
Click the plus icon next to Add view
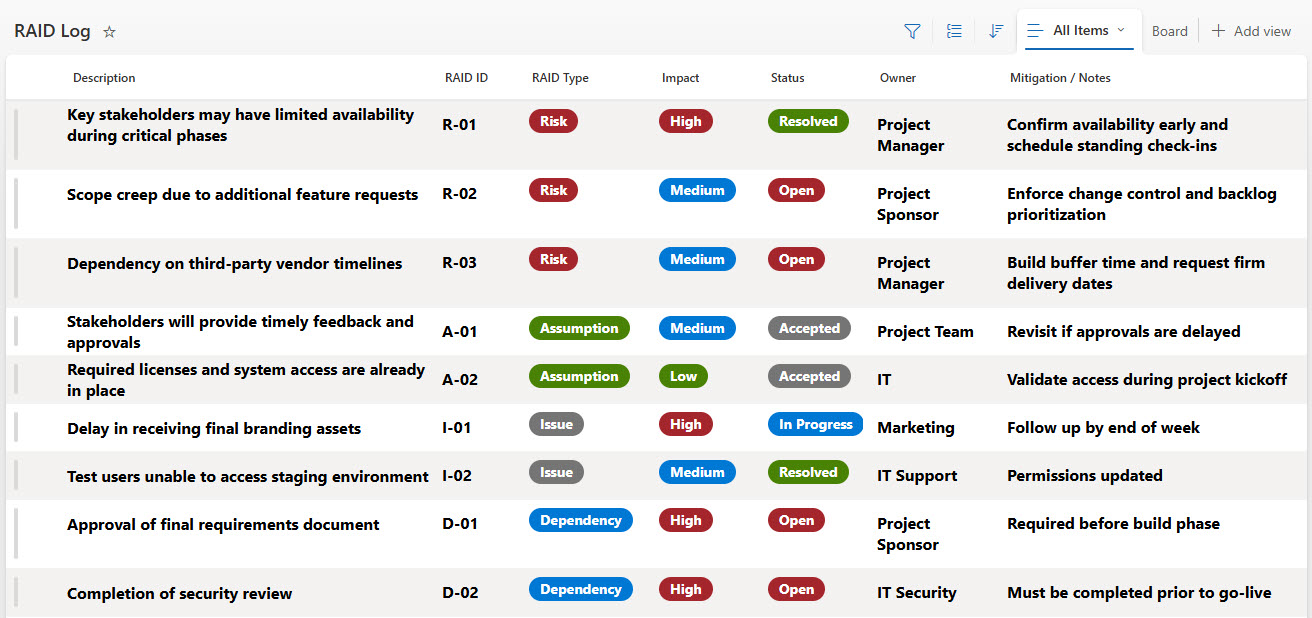click(x=1218, y=31)
